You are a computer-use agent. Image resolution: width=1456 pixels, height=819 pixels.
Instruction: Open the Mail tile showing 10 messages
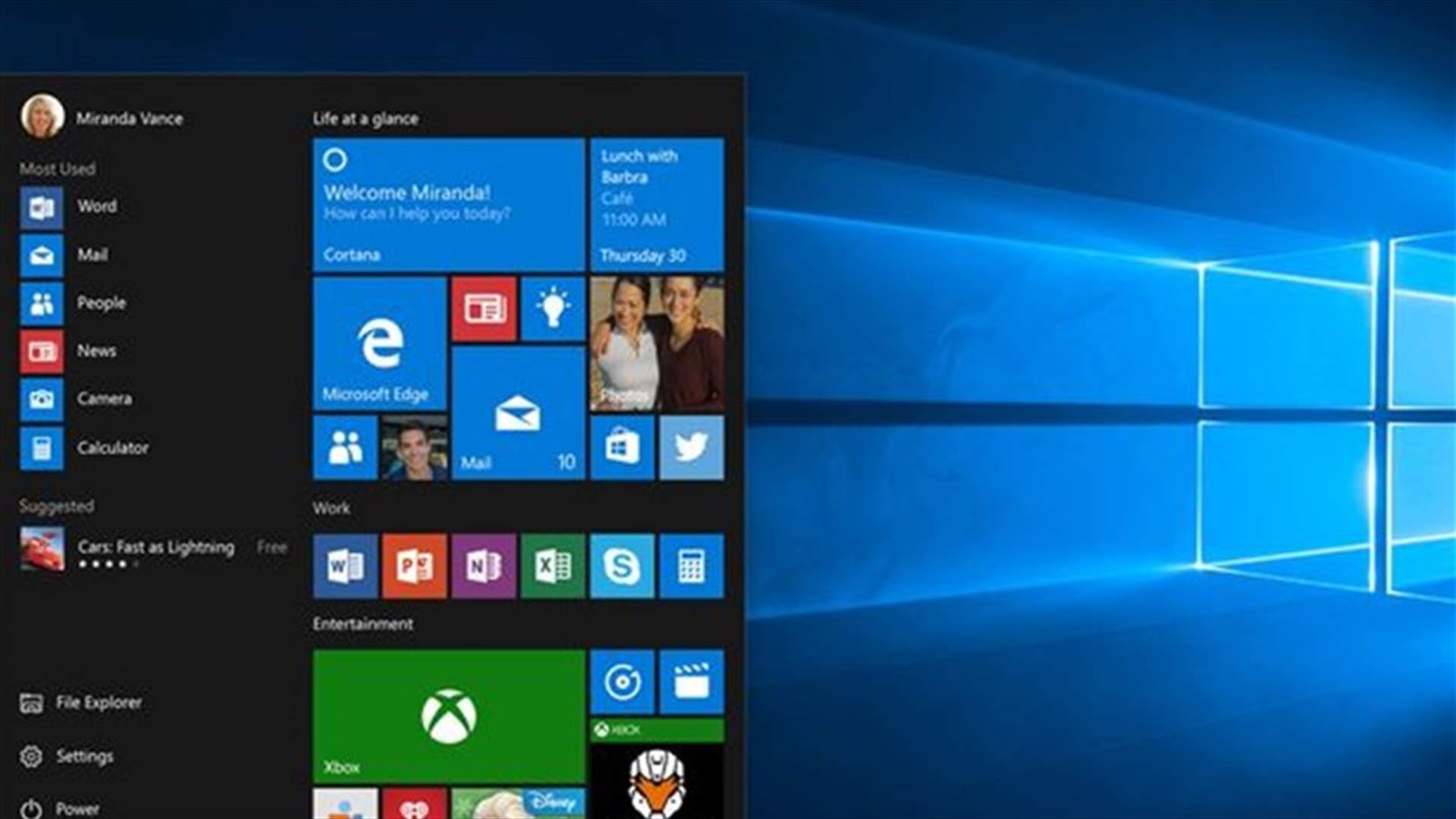519,413
